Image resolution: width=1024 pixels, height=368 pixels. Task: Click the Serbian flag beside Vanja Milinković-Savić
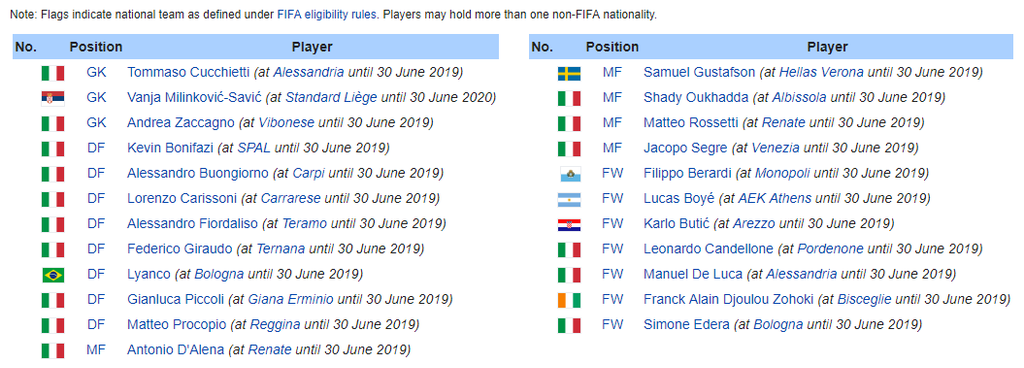point(53,98)
